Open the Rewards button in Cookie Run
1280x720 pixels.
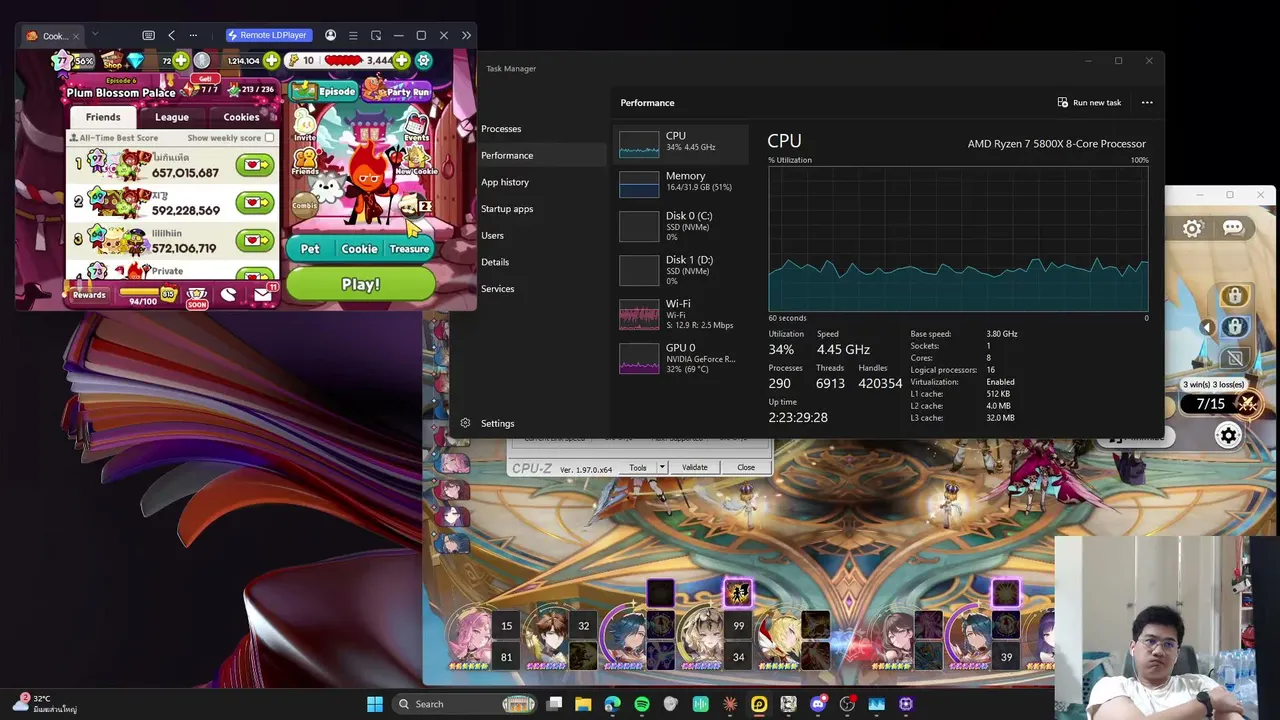pos(89,294)
